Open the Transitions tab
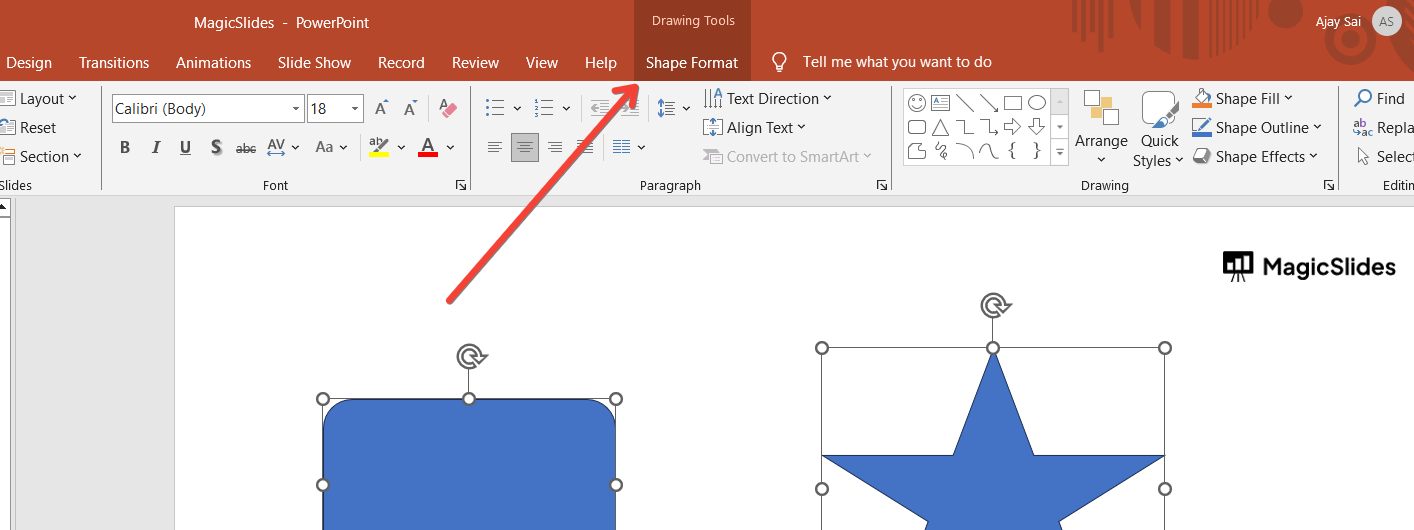The image size is (1414, 530). tap(114, 62)
